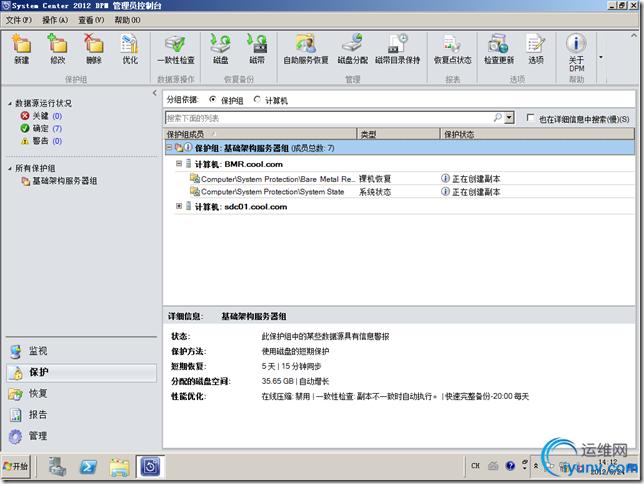This screenshot has width=644, height=484.
Task: Select the 计算机 grouping radio button
Action: click(257, 99)
